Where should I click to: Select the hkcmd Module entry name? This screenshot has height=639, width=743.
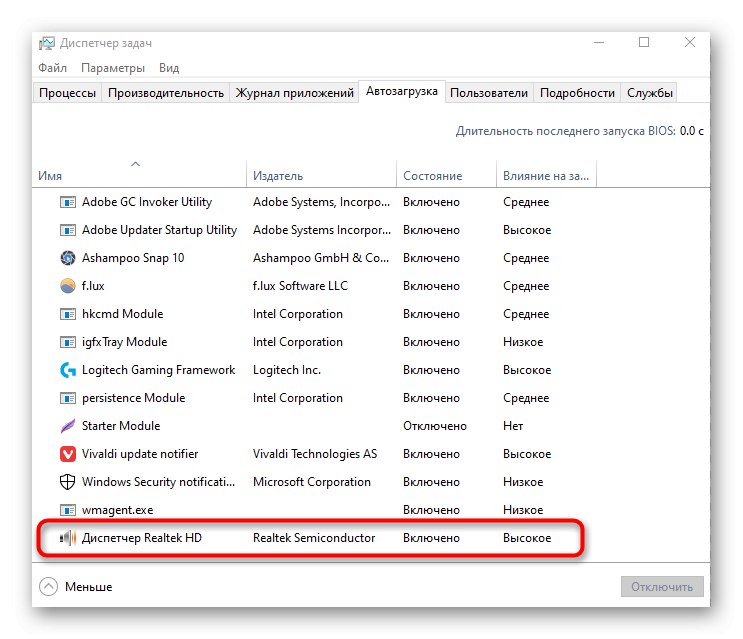pos(122,314)
